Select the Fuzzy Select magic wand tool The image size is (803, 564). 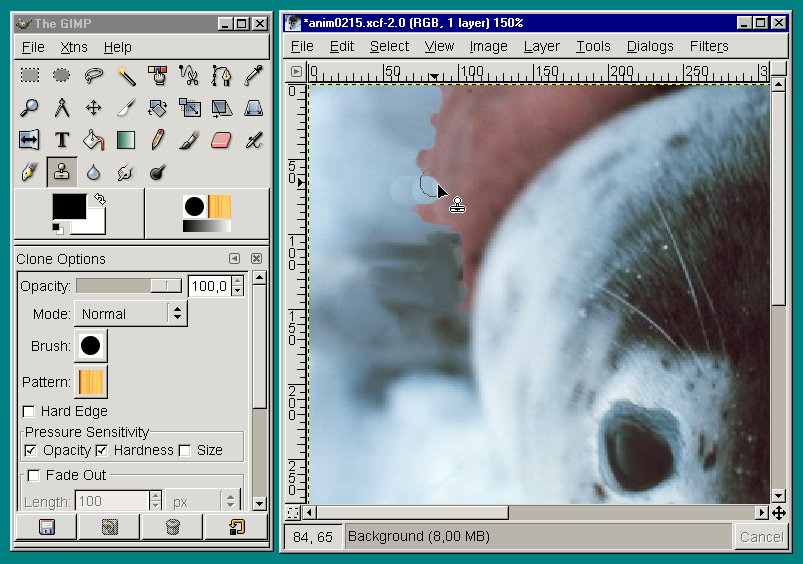[126, 76]
